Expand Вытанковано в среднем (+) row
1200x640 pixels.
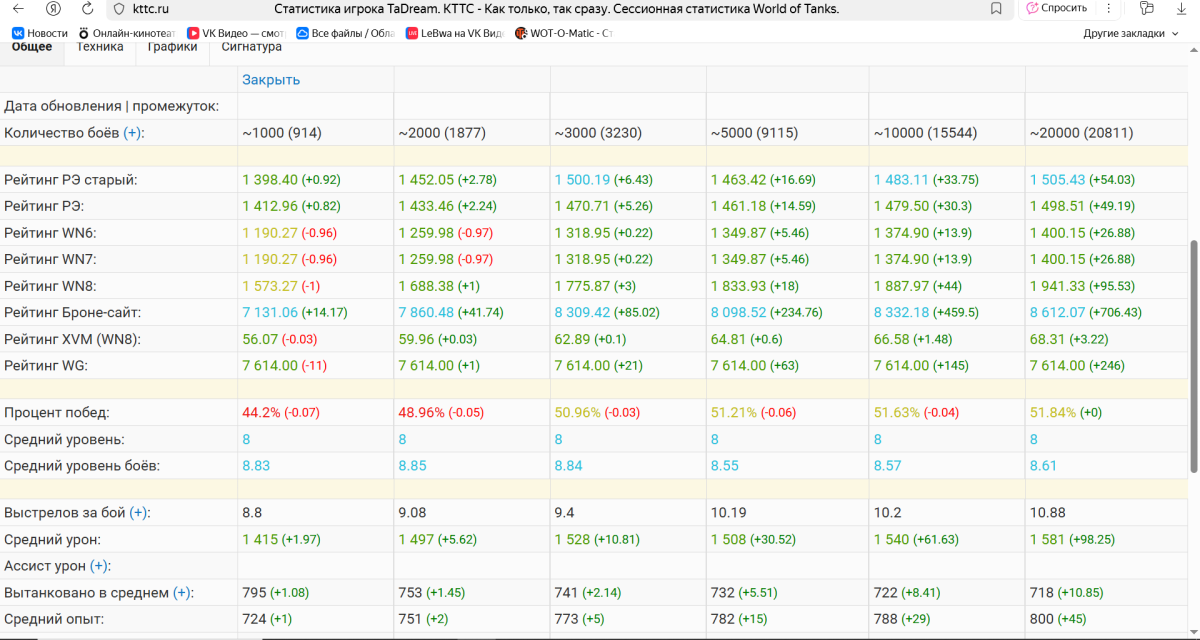pyautogui.click(x=181, y=593)
